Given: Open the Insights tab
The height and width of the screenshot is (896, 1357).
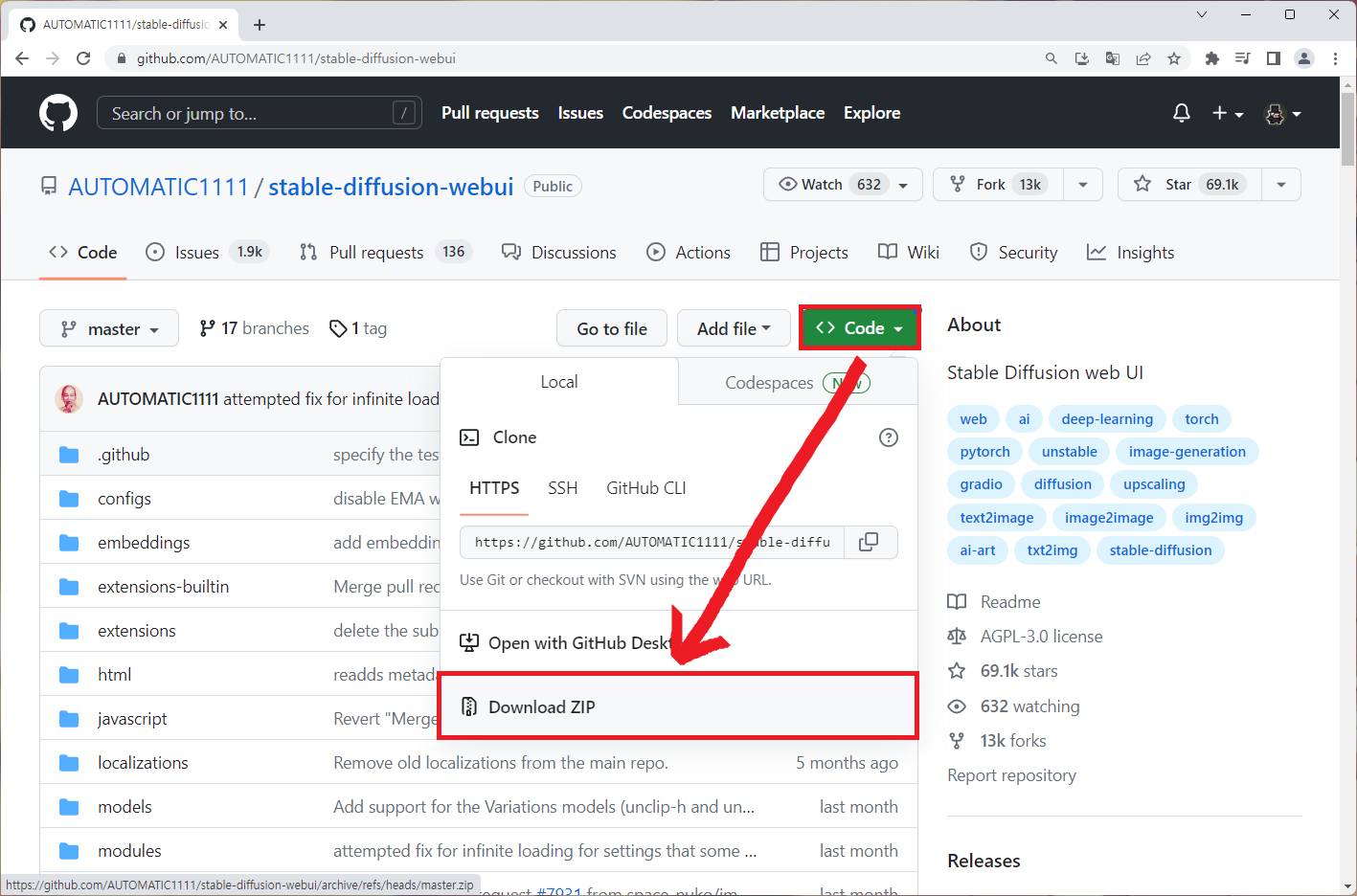Looking at the screenshot, I should (x=1130, y=252).
